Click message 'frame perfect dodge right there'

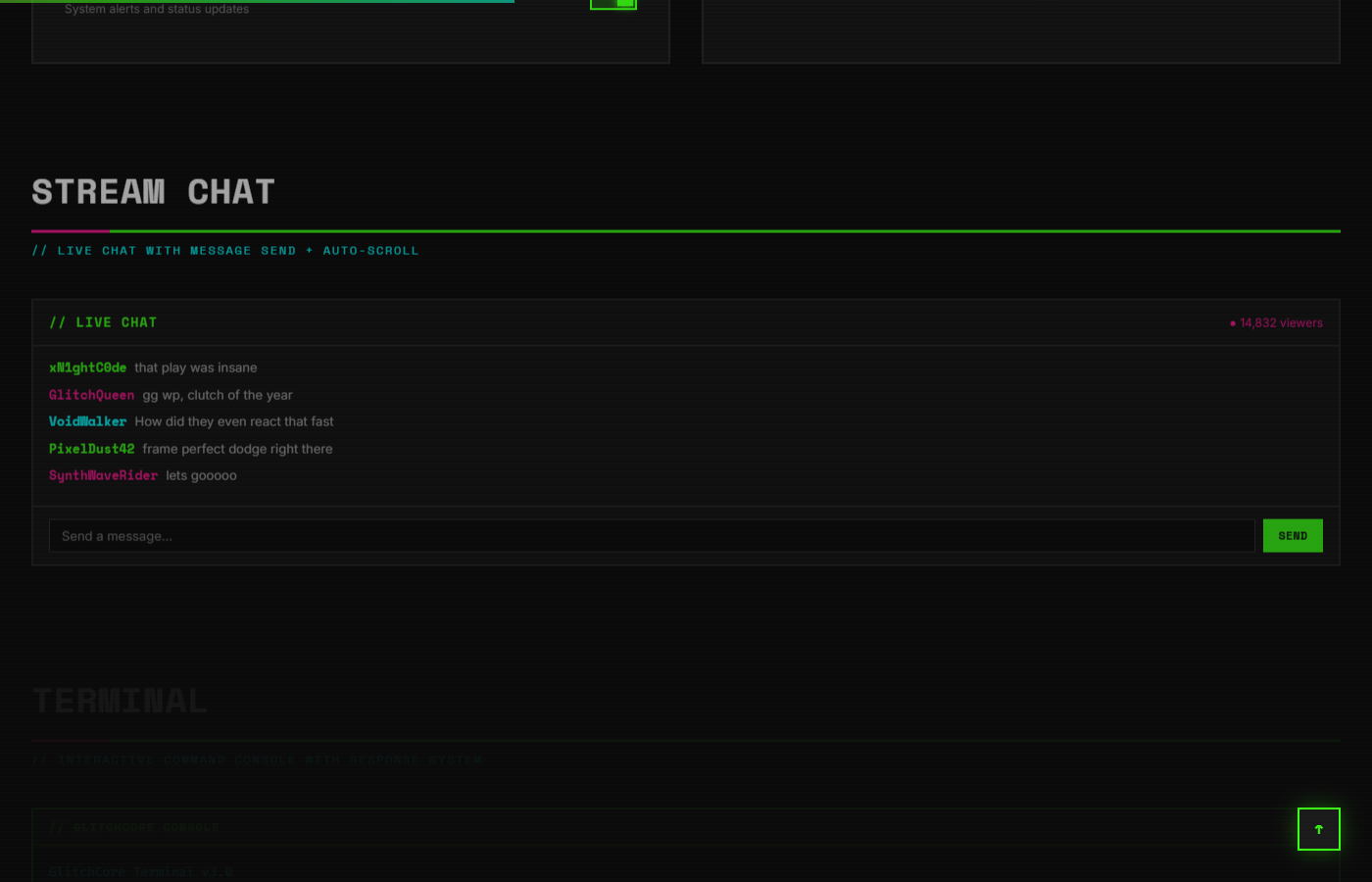237,449
